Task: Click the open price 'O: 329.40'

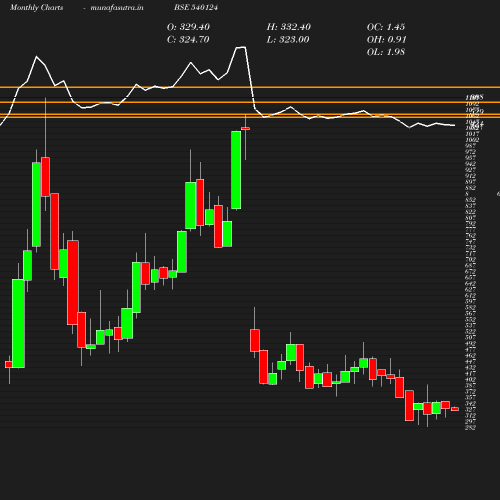Action: coord(188,27)
